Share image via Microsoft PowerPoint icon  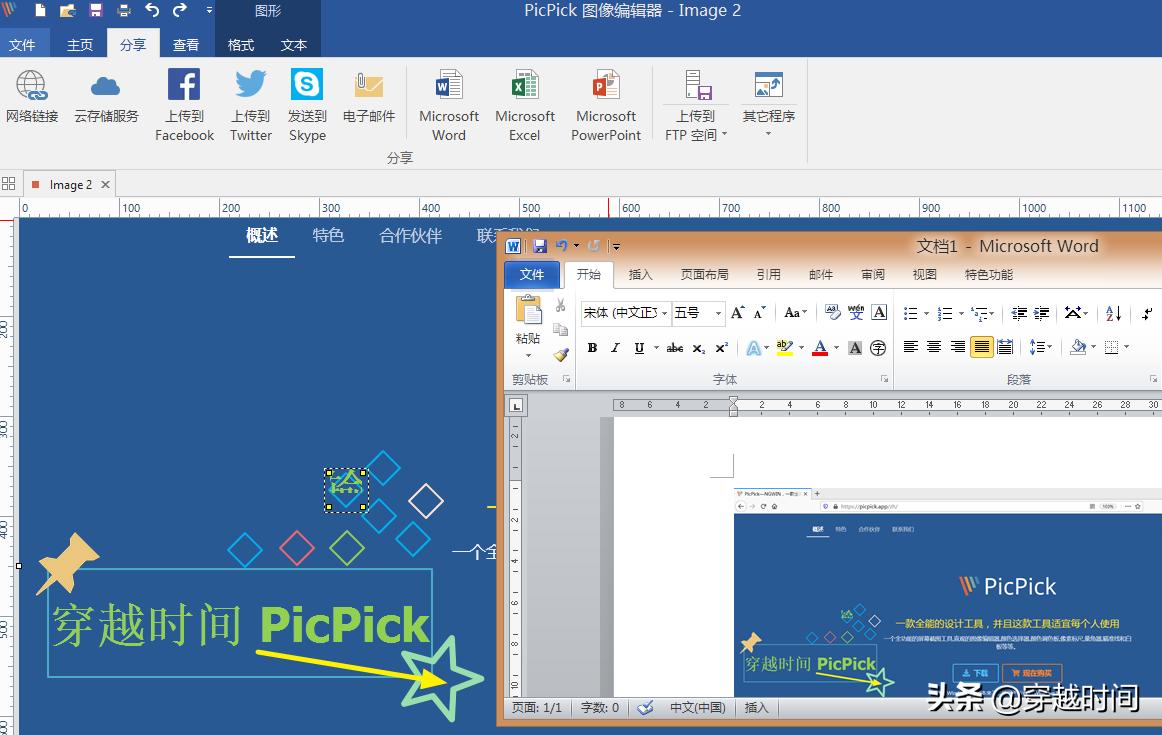point(606,100)
